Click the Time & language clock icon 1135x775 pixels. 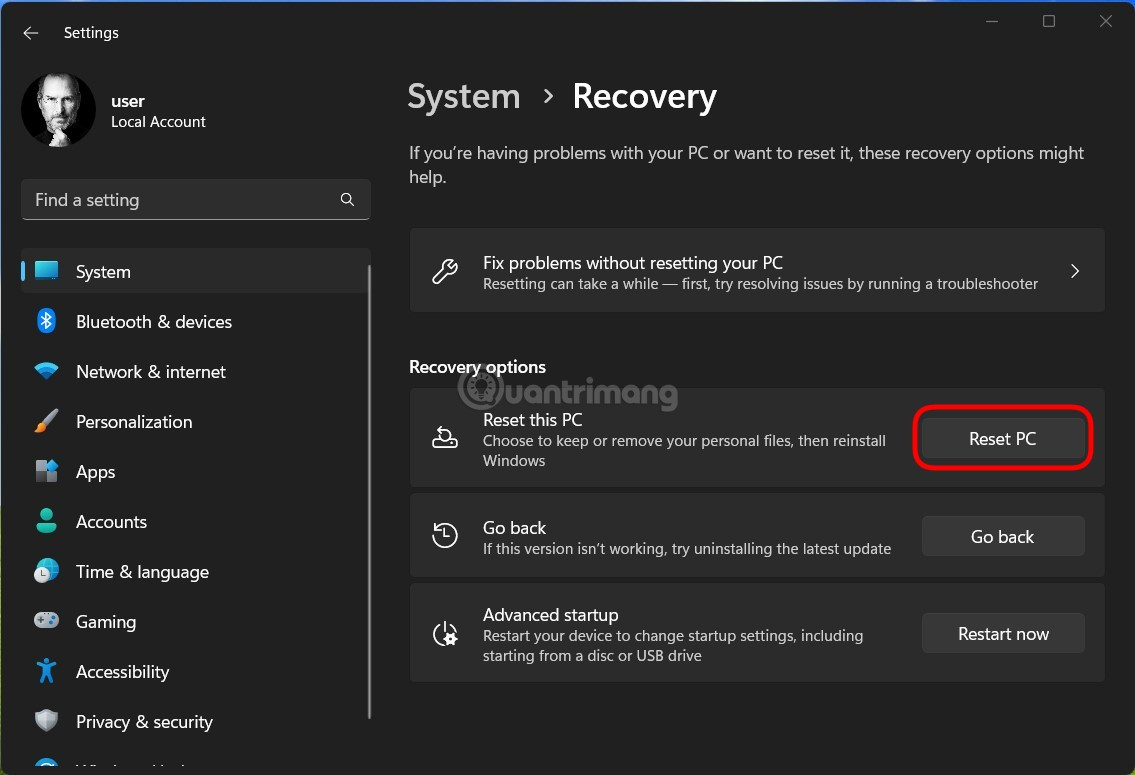click(x=46, y=571)
